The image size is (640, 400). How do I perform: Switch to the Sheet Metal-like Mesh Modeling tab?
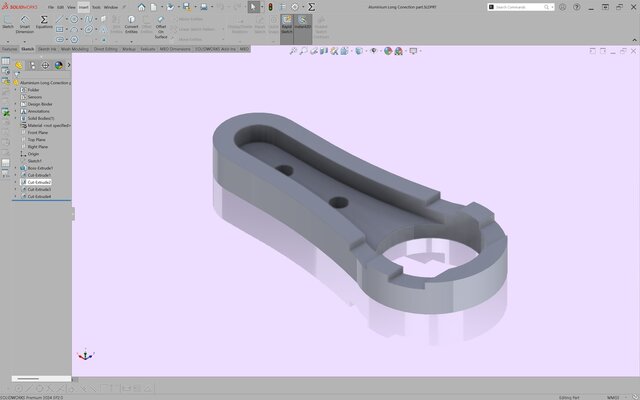(x=75, y=48)
